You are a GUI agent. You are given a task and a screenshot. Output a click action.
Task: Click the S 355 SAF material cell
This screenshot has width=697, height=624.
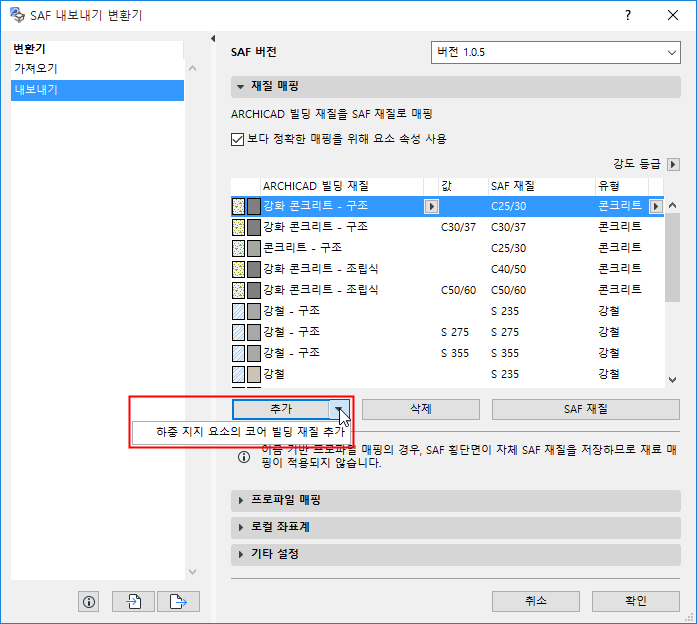505,353
